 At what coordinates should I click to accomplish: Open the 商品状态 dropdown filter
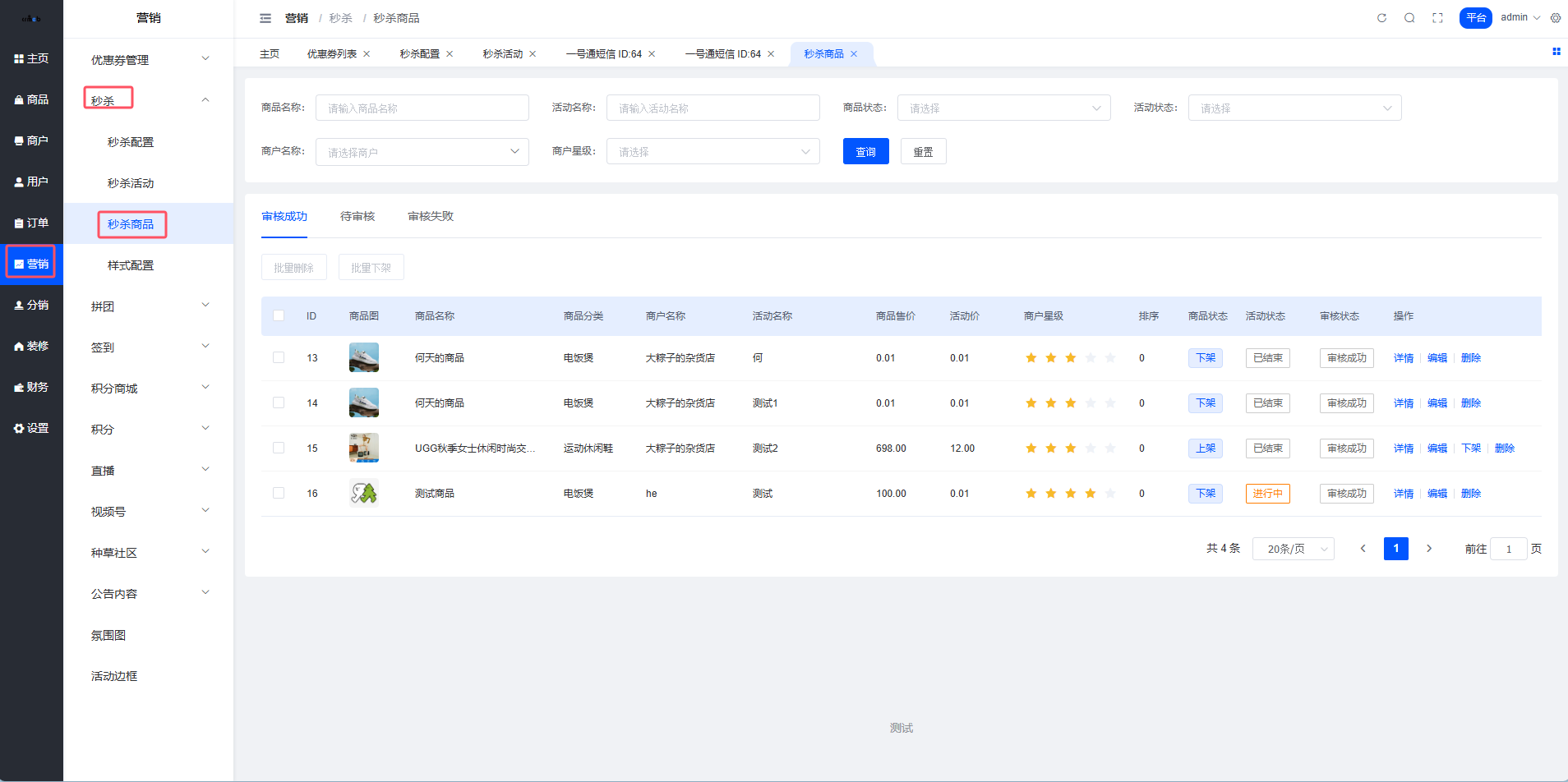(x=1003, y=108)
